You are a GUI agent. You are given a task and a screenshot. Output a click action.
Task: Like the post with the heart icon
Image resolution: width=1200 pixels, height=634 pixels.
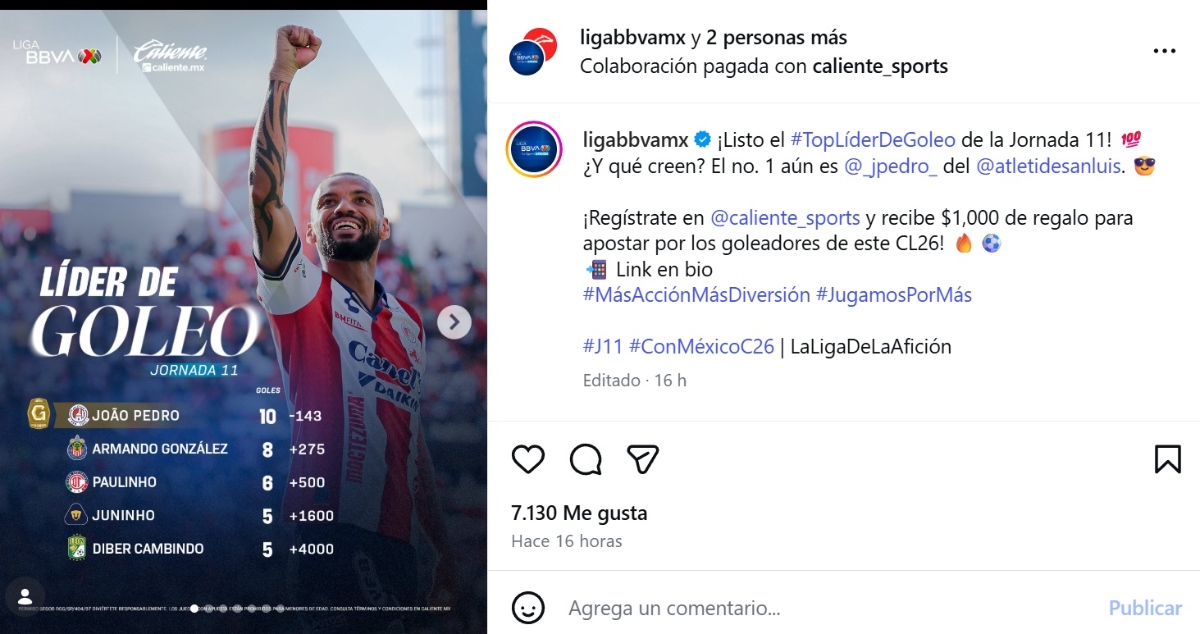(528, 459)
